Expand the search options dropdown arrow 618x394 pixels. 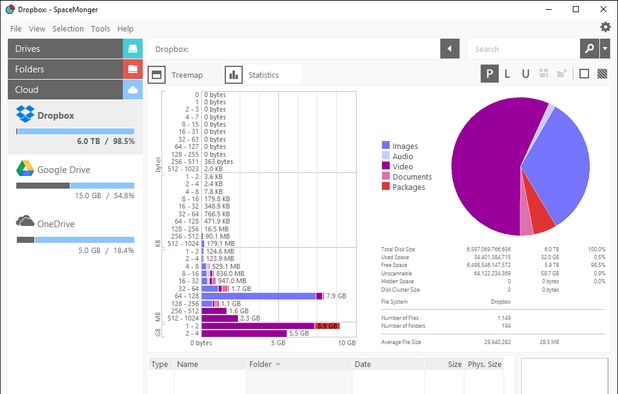pyautogui.click(x=605, y=49)
